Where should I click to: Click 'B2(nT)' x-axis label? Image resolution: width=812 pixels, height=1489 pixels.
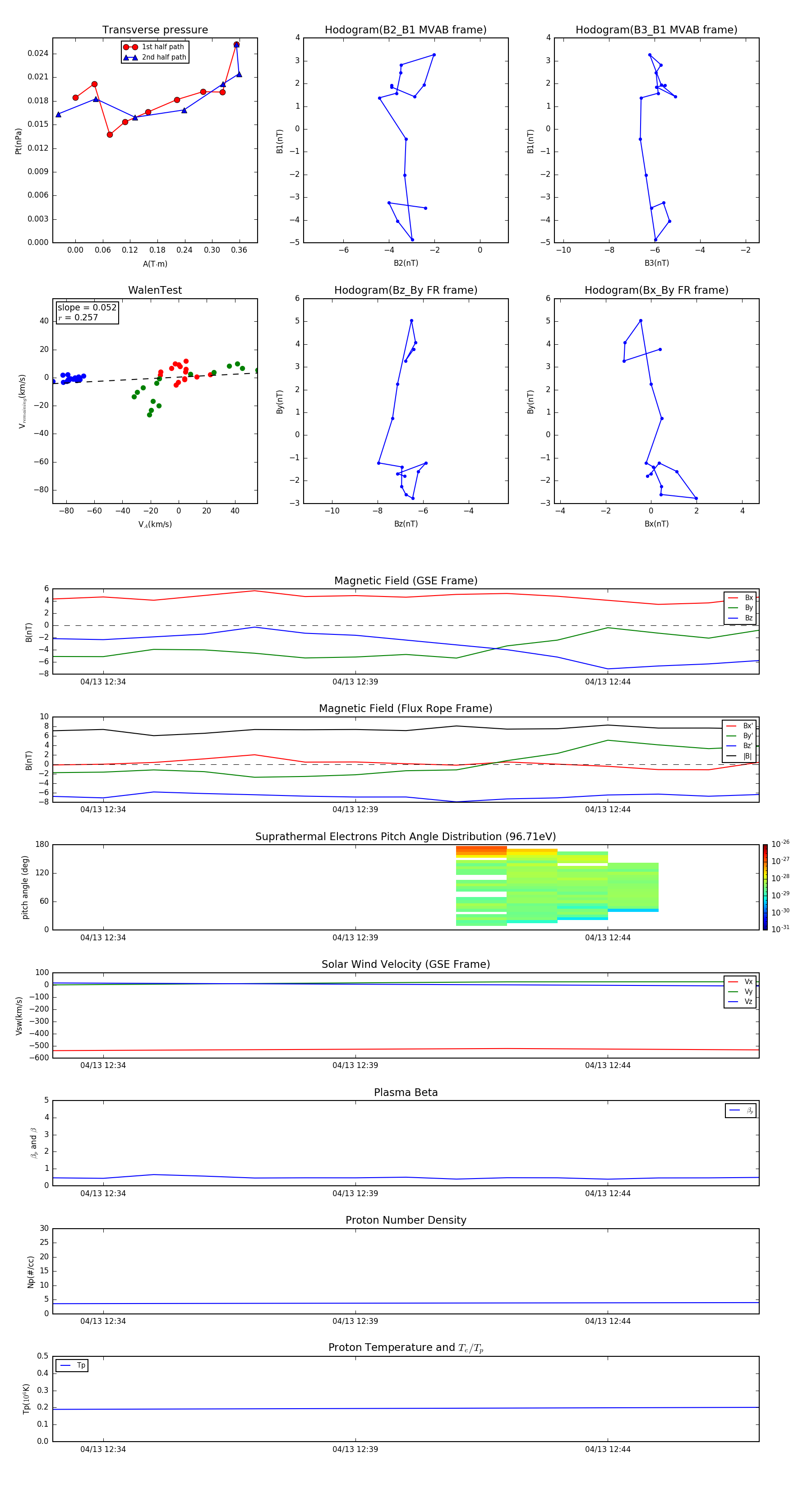(x=406, y=263)
